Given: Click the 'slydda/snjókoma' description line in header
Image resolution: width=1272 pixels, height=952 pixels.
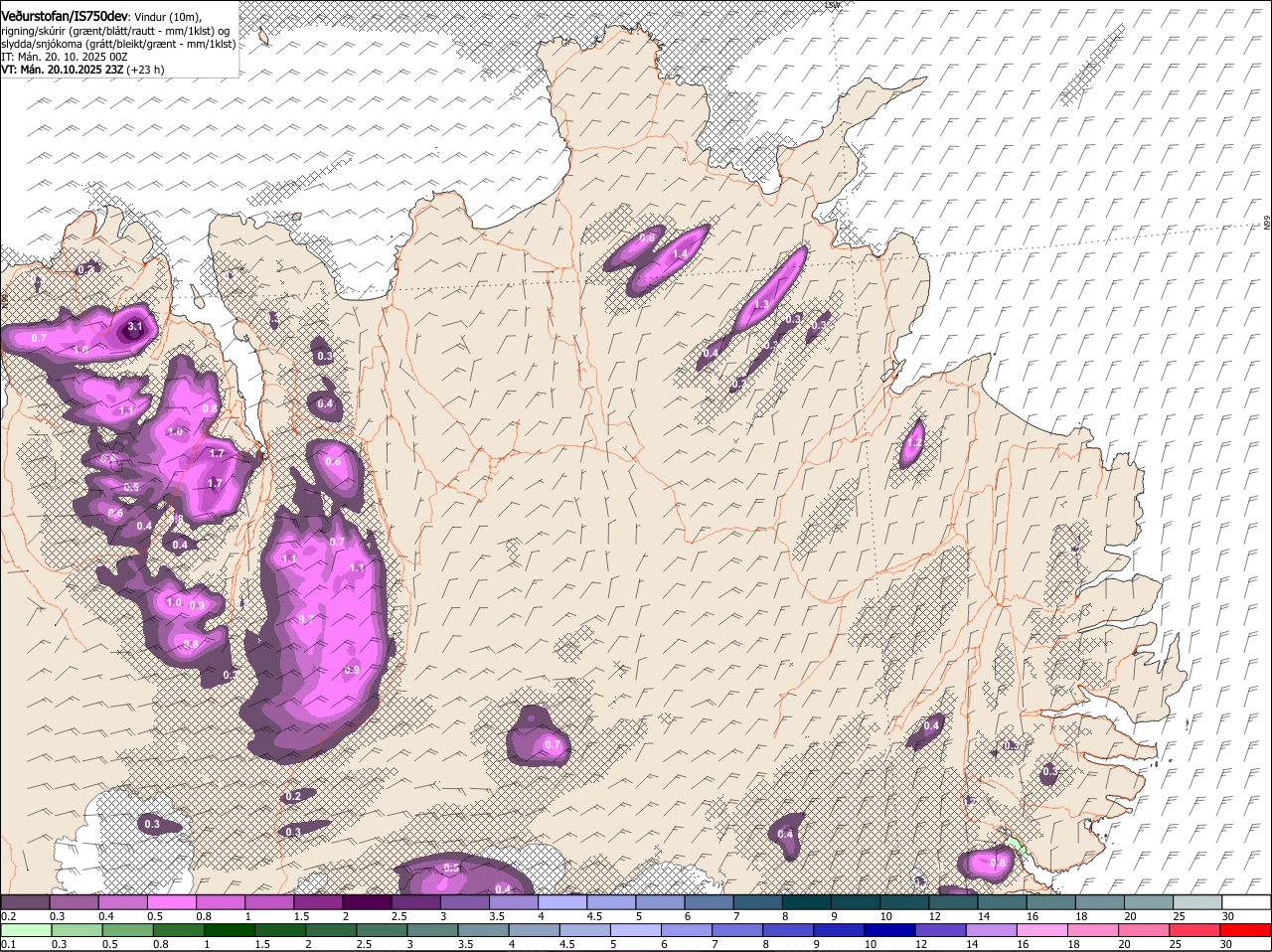Looking at the screenshot, I should (118, 44).
